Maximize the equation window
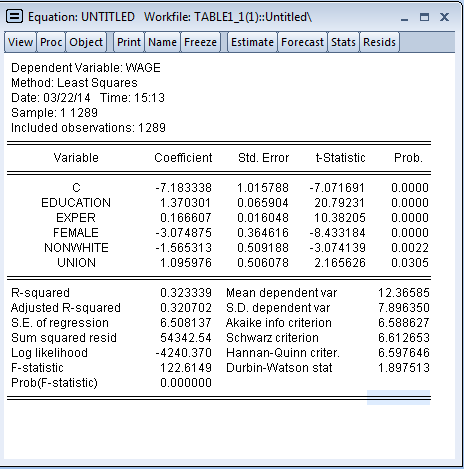 tap(424, 17)
